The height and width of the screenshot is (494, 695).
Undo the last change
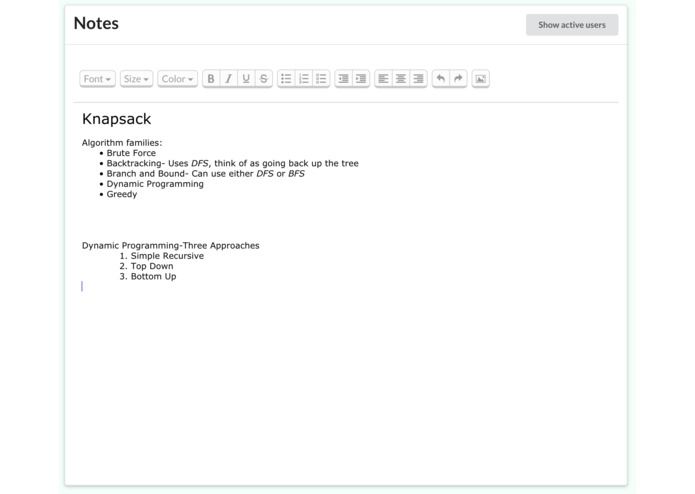click(x=441, y=79)
